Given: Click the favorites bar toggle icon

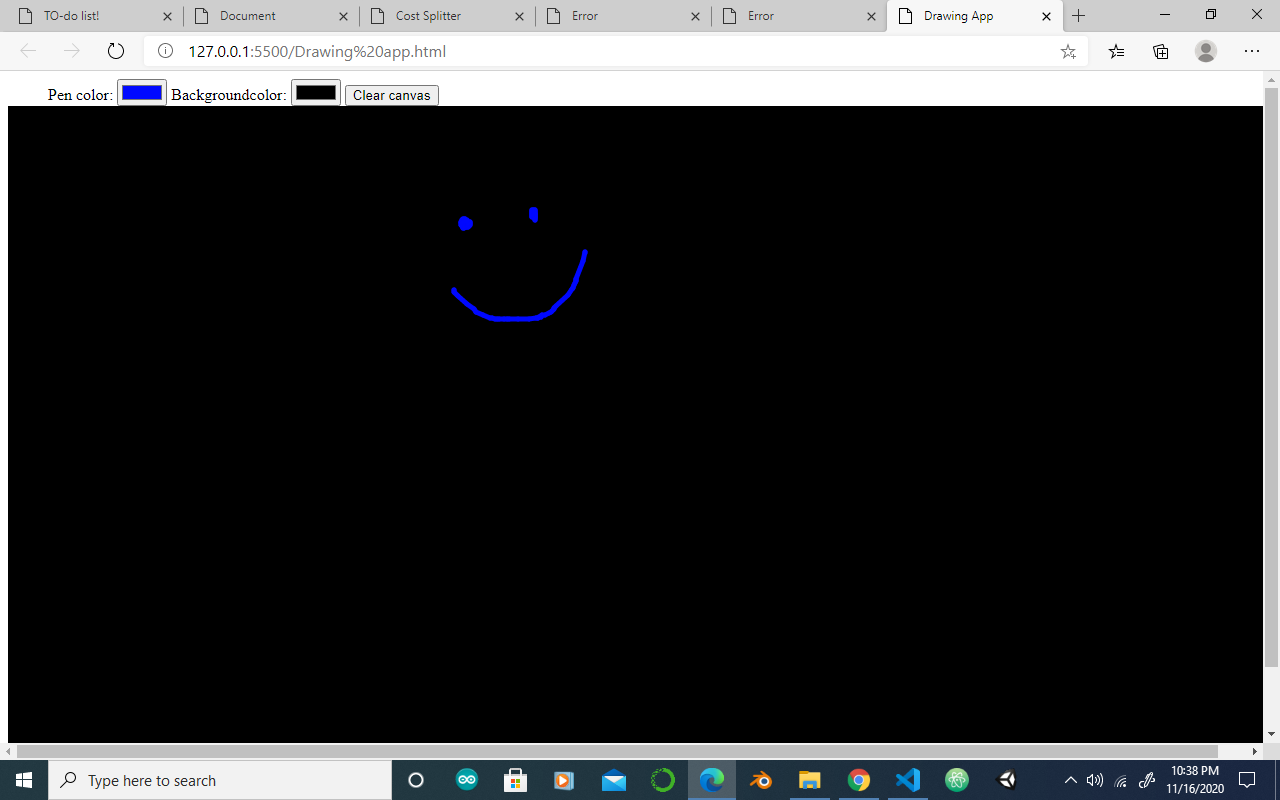Looking at the screenshot, I should pyautogui.click(x=1116, y=50).
